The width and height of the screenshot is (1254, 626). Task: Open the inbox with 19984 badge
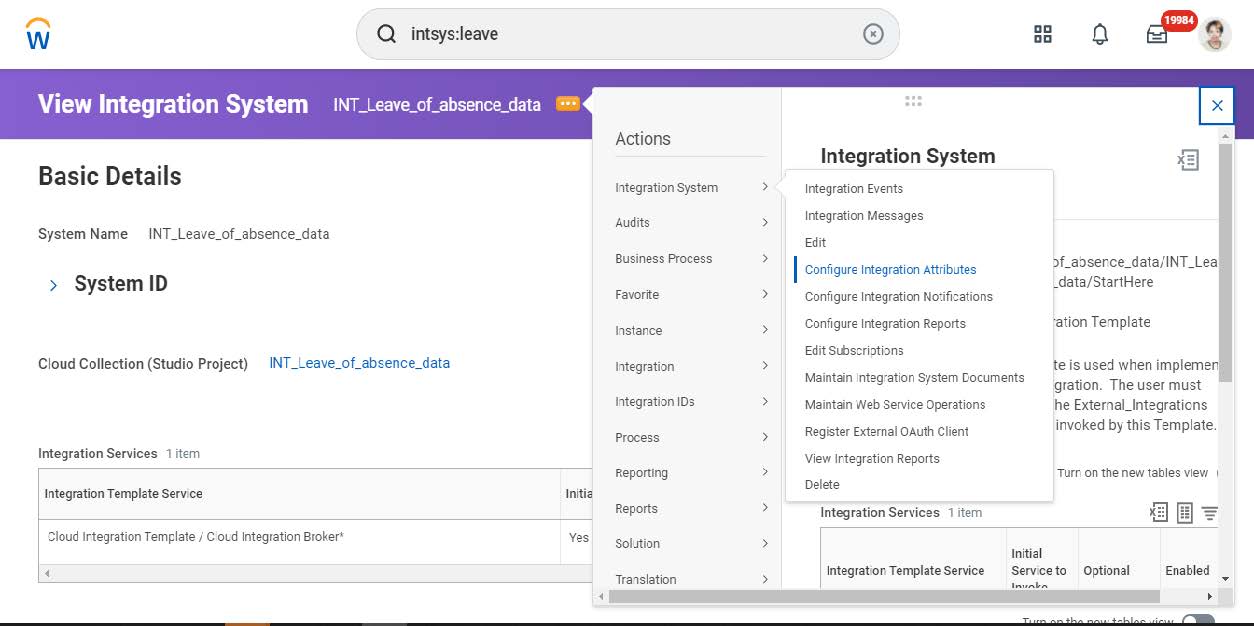coord(1157,34)
